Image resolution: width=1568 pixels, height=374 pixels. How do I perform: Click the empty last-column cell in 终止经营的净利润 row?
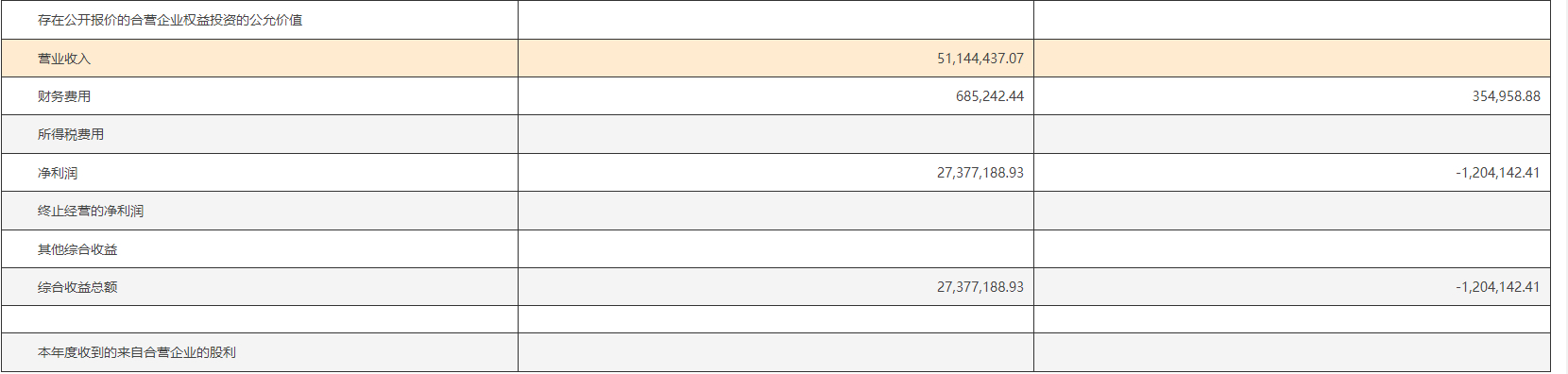1292,211
